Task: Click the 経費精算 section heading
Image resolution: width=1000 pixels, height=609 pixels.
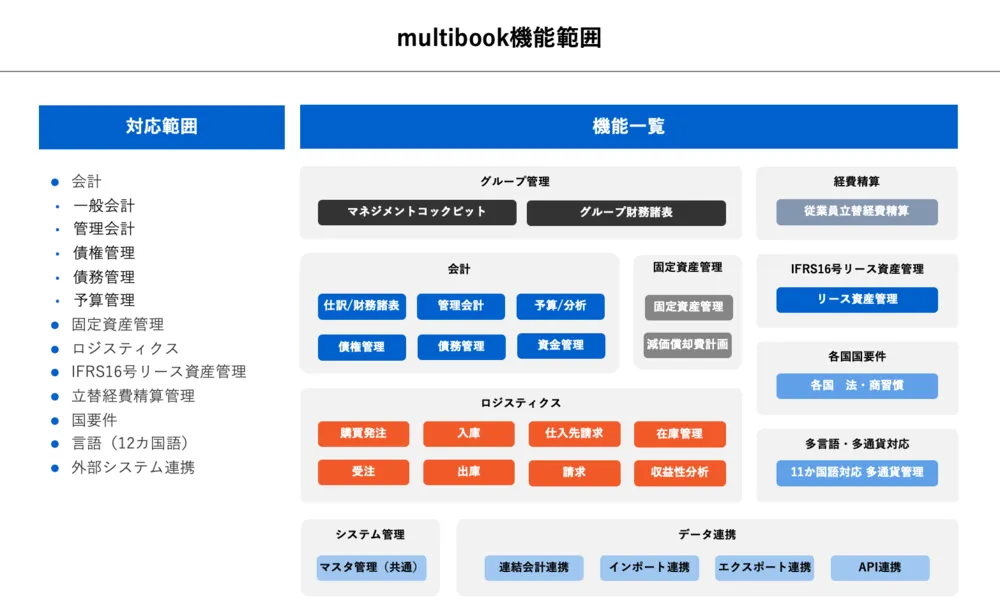Action: (857, 182)
